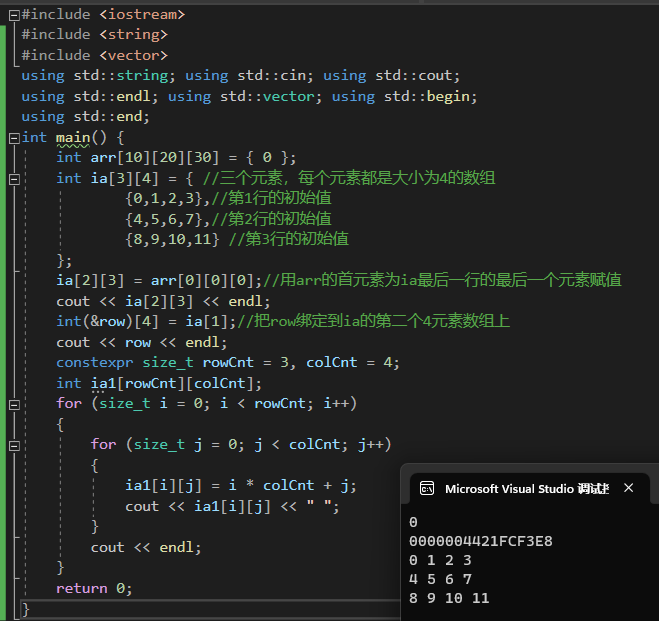This screenshot has width=659, height=621.
Task: Close the debug console tab
Action: [629, 488]
